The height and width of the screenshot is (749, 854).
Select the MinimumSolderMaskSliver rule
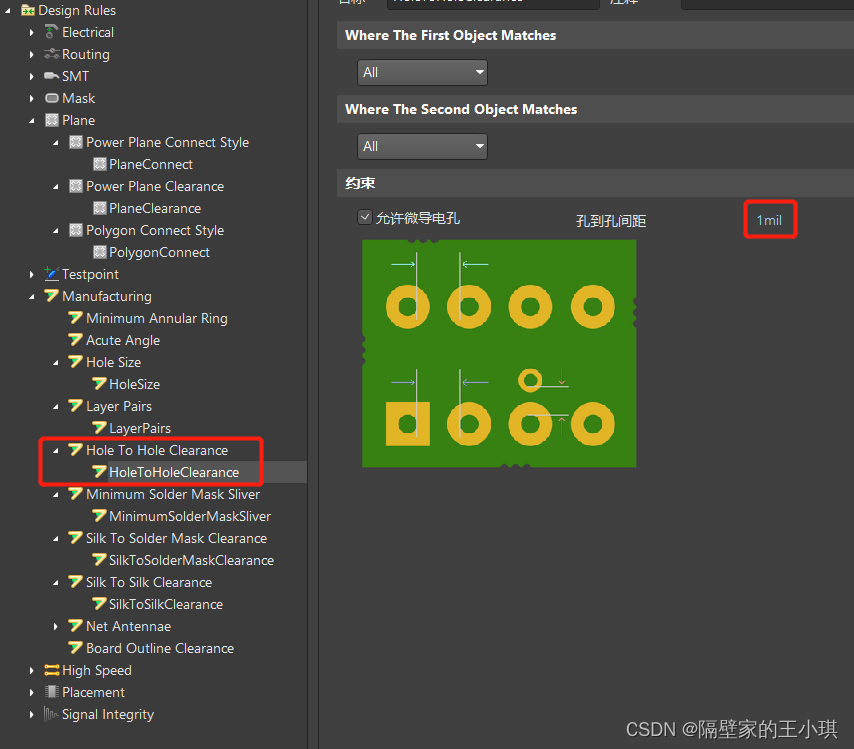(x=189, y=516)
